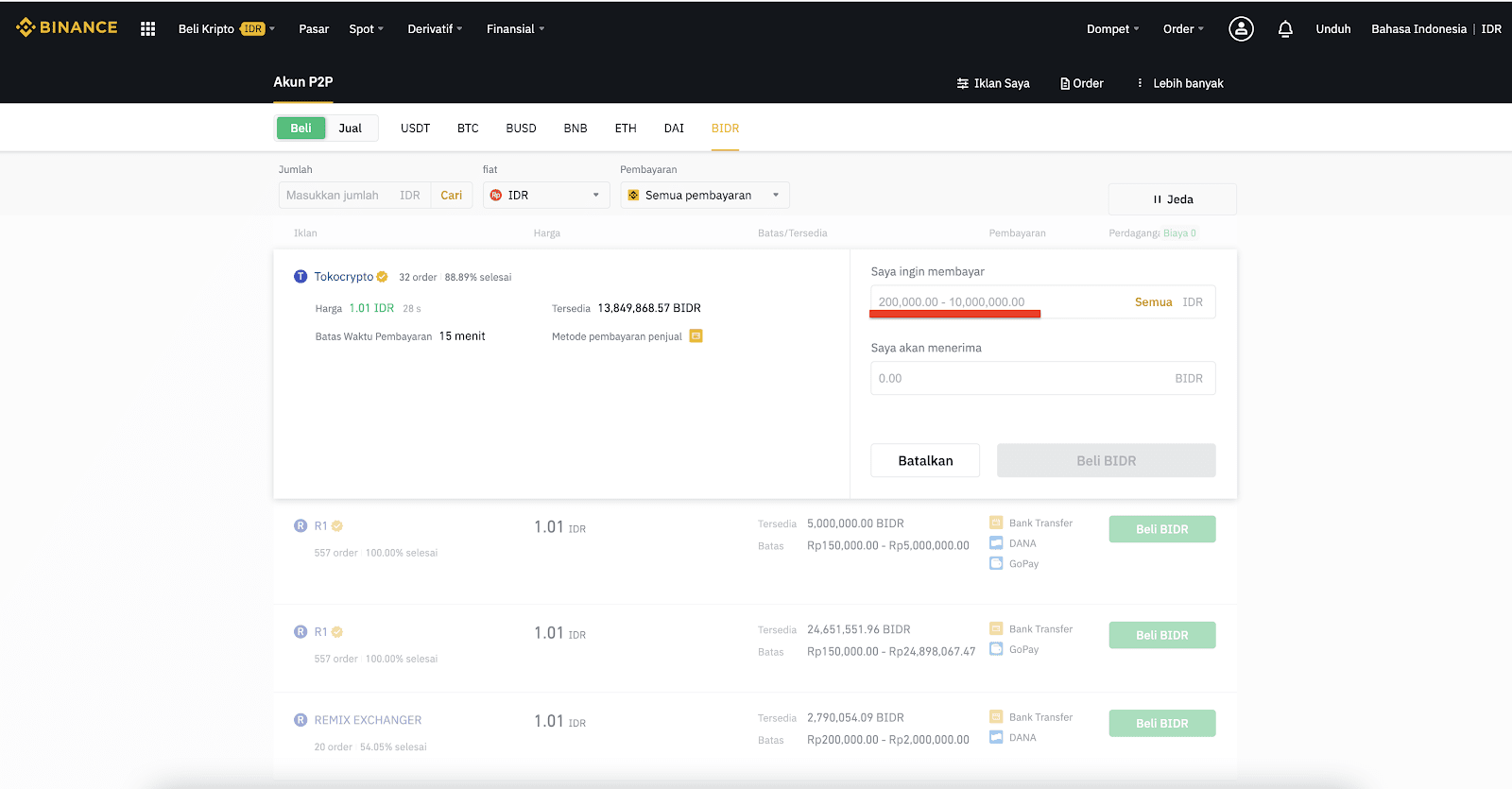1512x789 pixels.
Task: Click the Iklan Saya list icon
Action: tap(962, 83)
